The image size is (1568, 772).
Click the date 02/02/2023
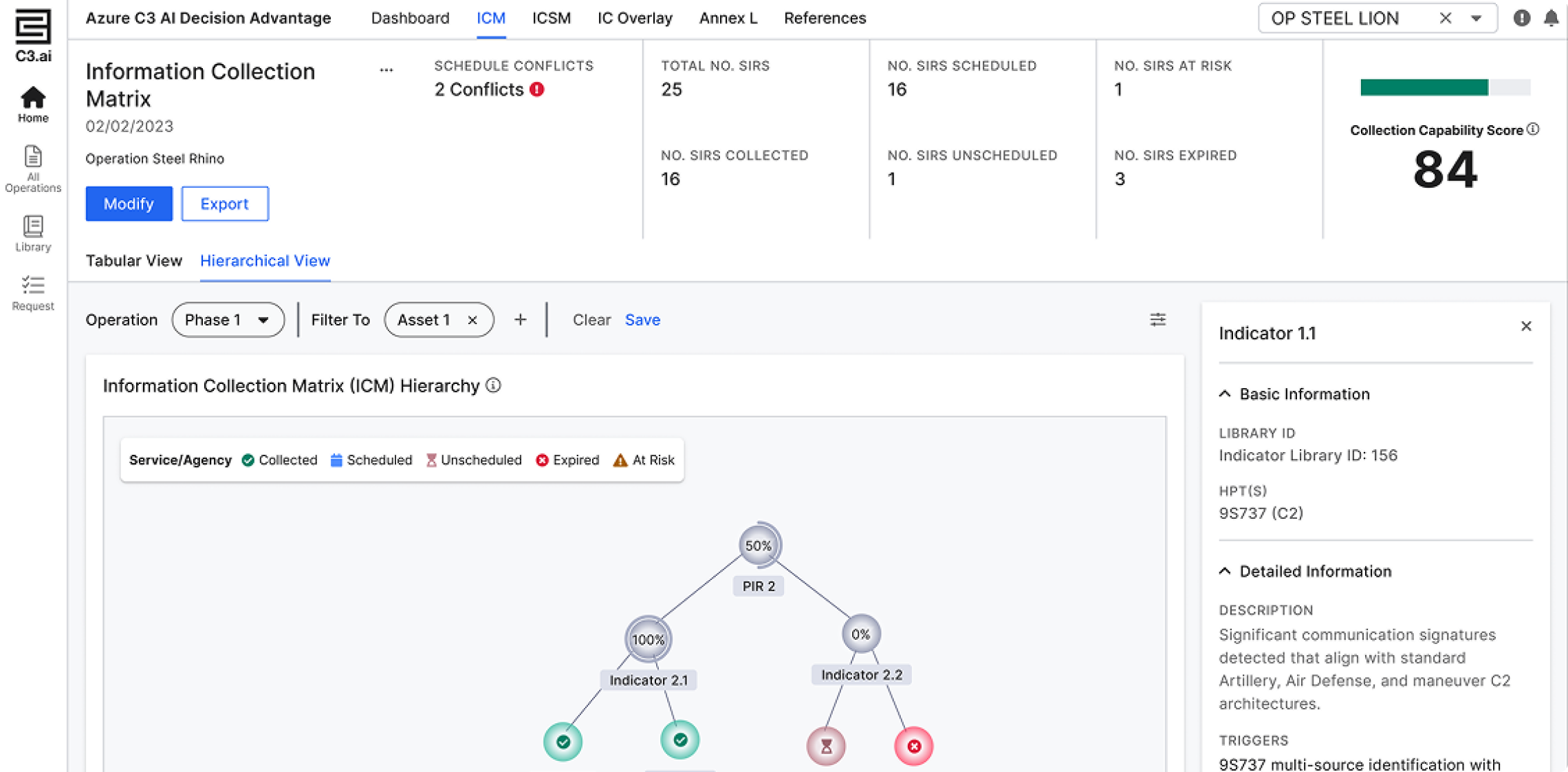129,127
